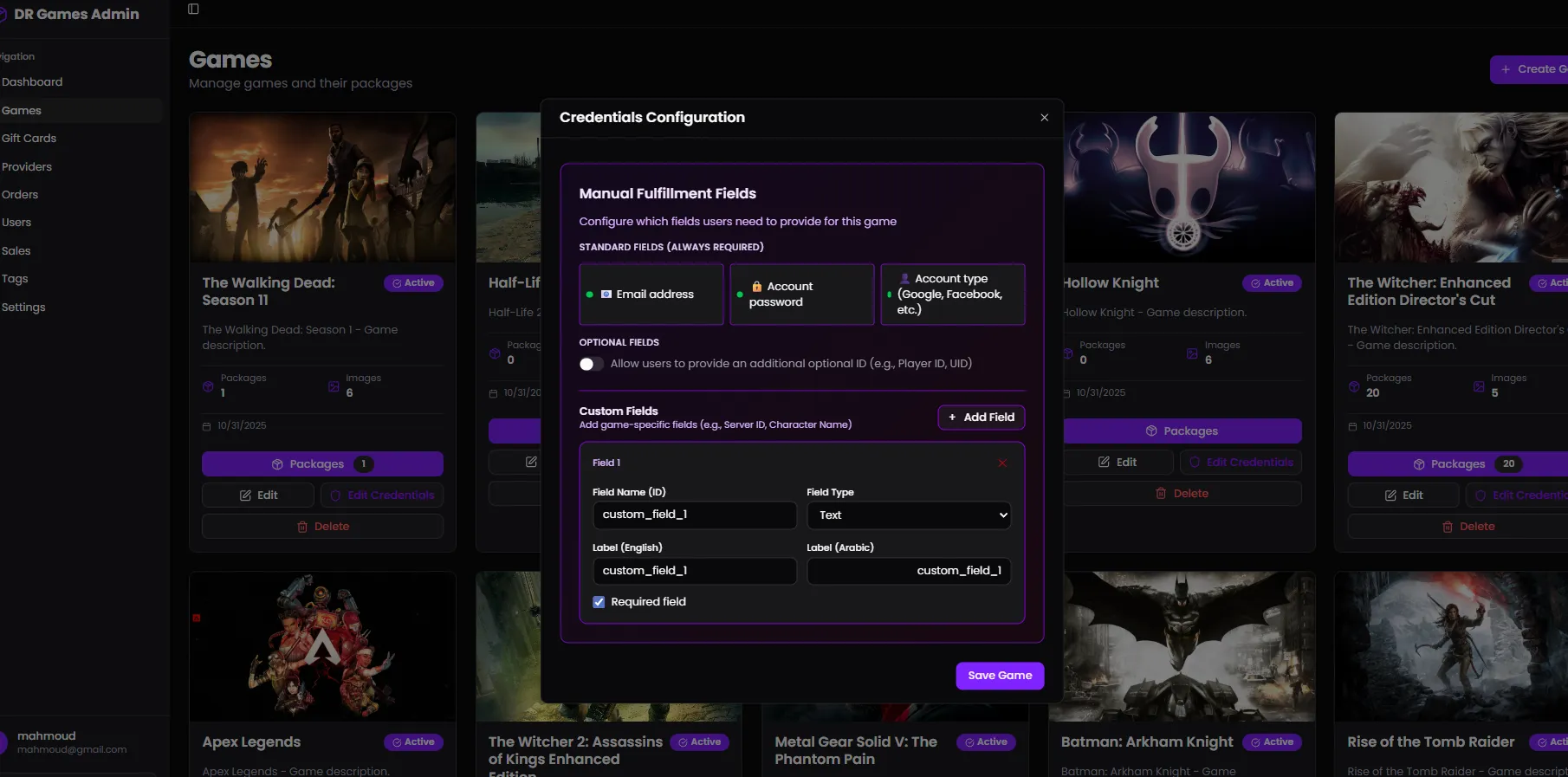Open Users in the sidebar

(16, 223)
